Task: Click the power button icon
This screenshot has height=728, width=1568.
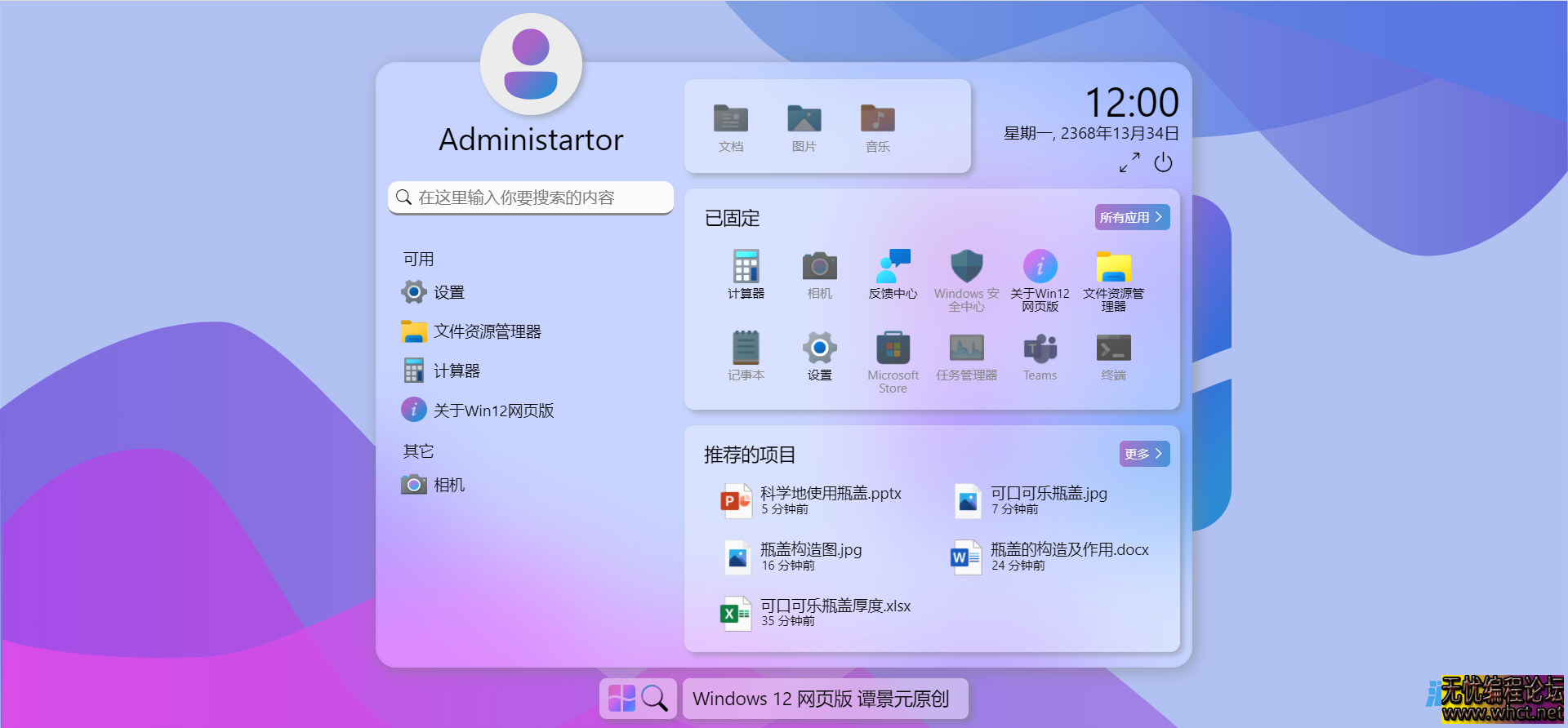Action: coord(1163,163)
